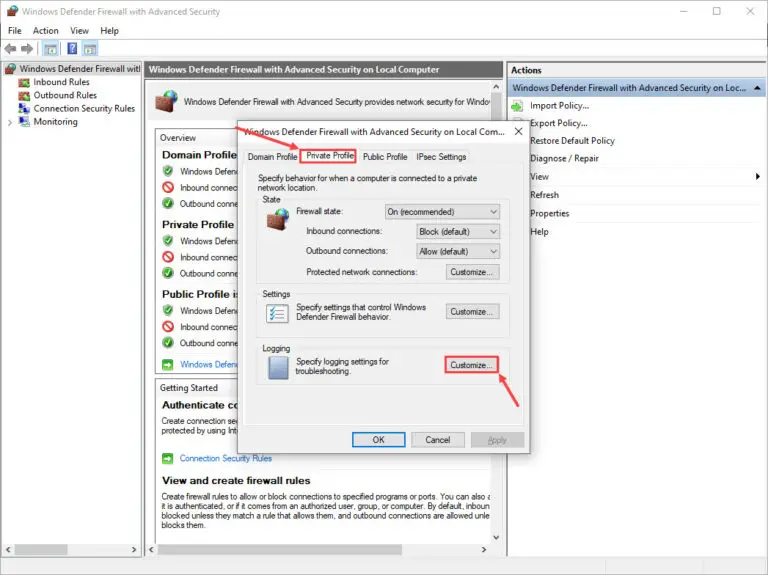Viewport: 768px width, 575px height.
Task: Click the firewall brick icon in State section
Action: tap(278, 219)
